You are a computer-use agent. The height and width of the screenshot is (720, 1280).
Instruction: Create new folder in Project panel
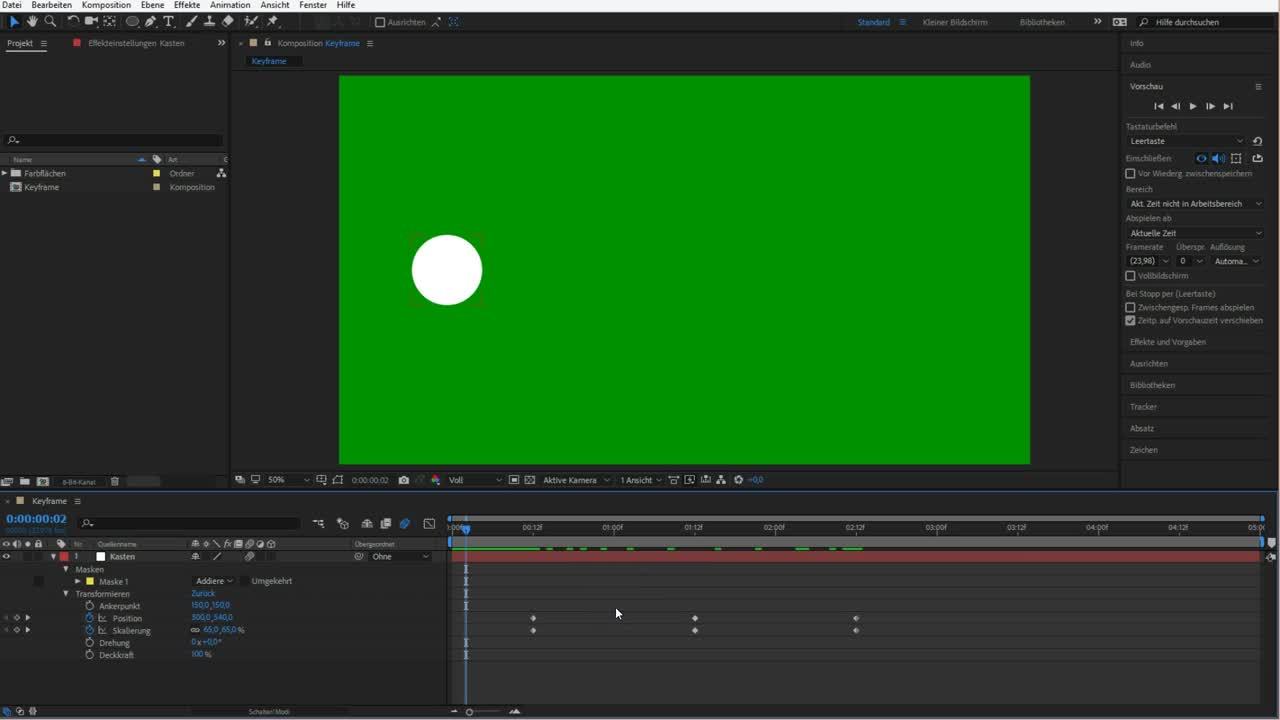pyautogui.click(x=25, y=481)
